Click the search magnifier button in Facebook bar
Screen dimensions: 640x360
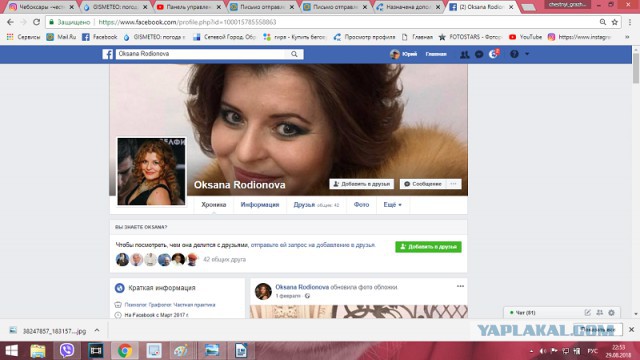[x=294, y=54]
